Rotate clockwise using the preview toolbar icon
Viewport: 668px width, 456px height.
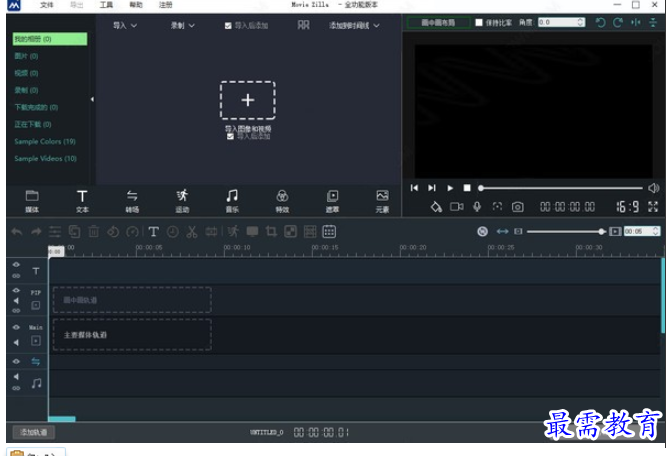(x=618, y=22)
